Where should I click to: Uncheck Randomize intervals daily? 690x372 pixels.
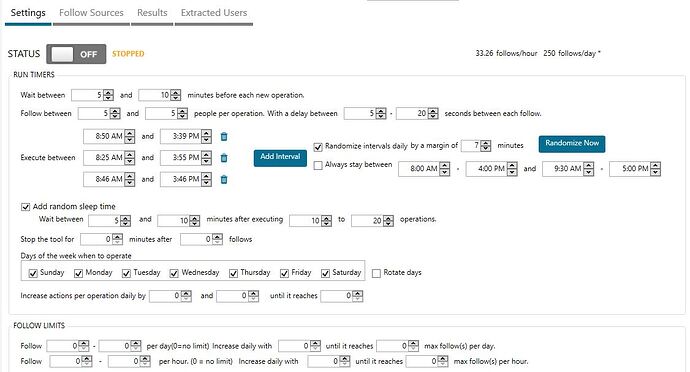point(318,147)
